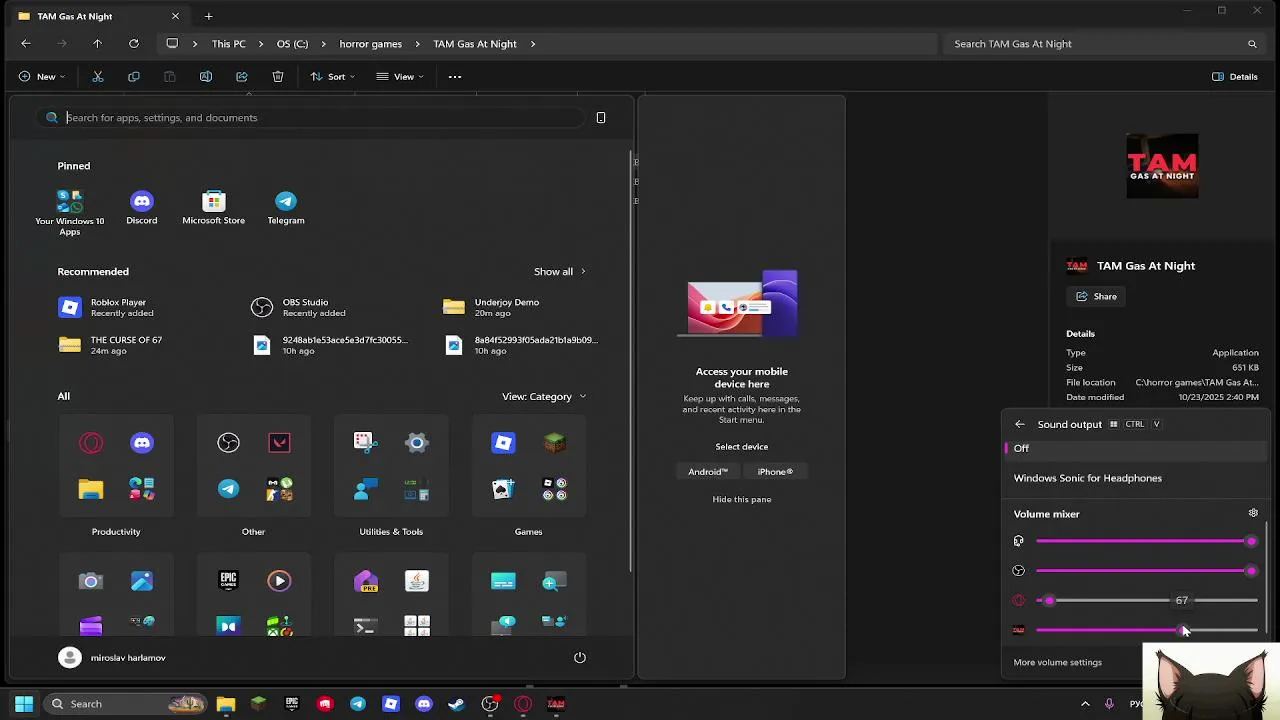This screenshot has width=1280, height=720.
Task: Mute the headphones system volume icon
Action: [x=1018, y=541]
